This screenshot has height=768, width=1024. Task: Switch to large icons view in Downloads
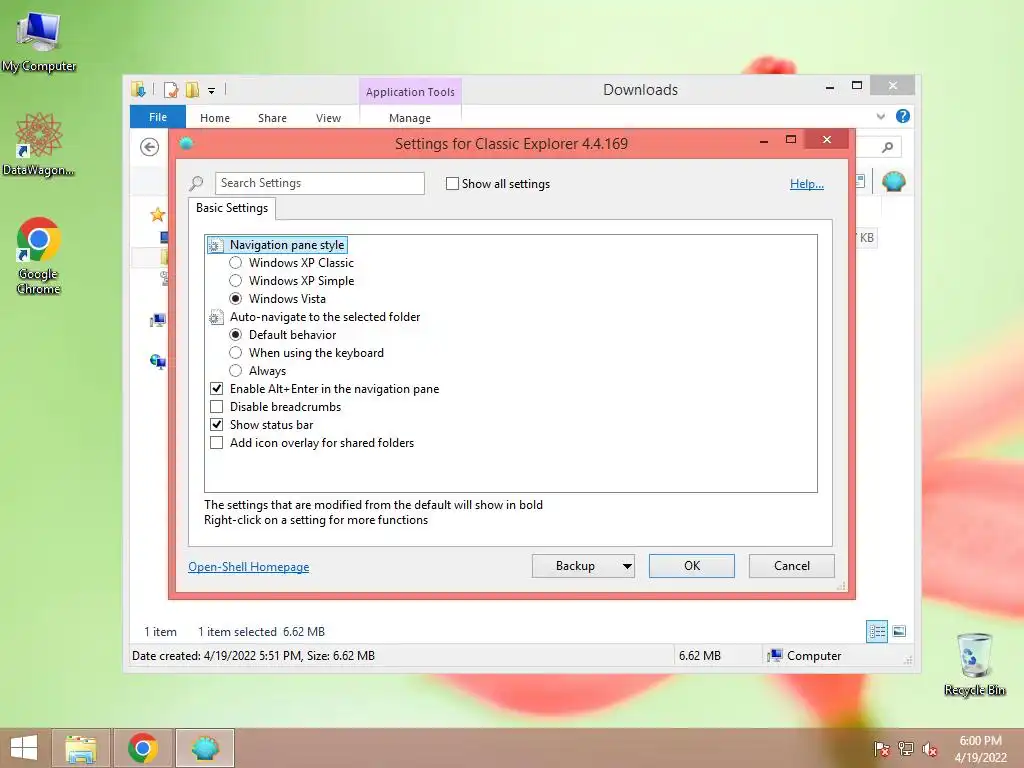[899, 631]
